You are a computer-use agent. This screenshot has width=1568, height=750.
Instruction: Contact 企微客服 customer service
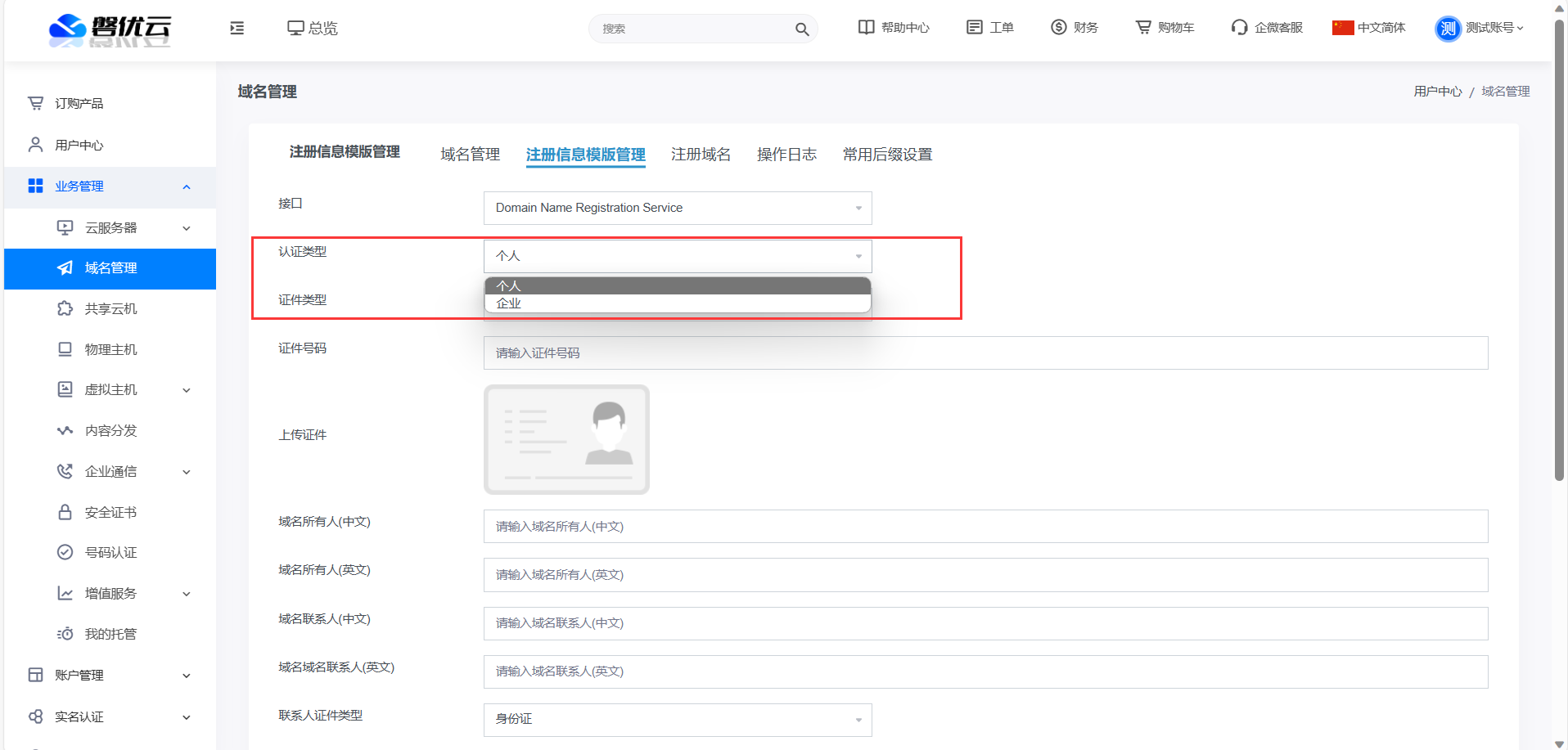[1267, 28]
